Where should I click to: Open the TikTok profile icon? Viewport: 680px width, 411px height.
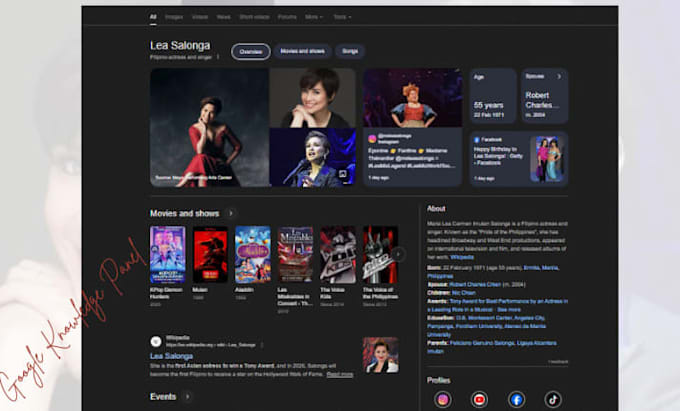pos(553,399)
